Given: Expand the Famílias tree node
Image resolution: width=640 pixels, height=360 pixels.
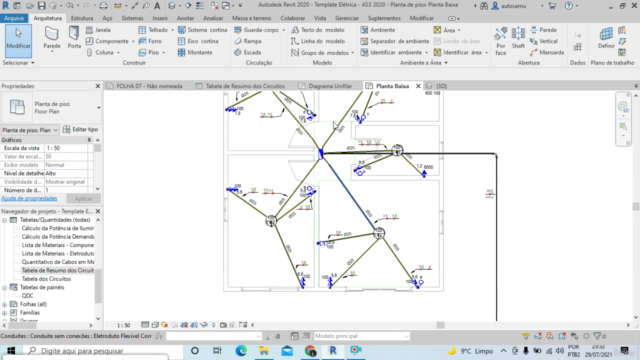Looking at the screenshot, I should click(4, 313).
